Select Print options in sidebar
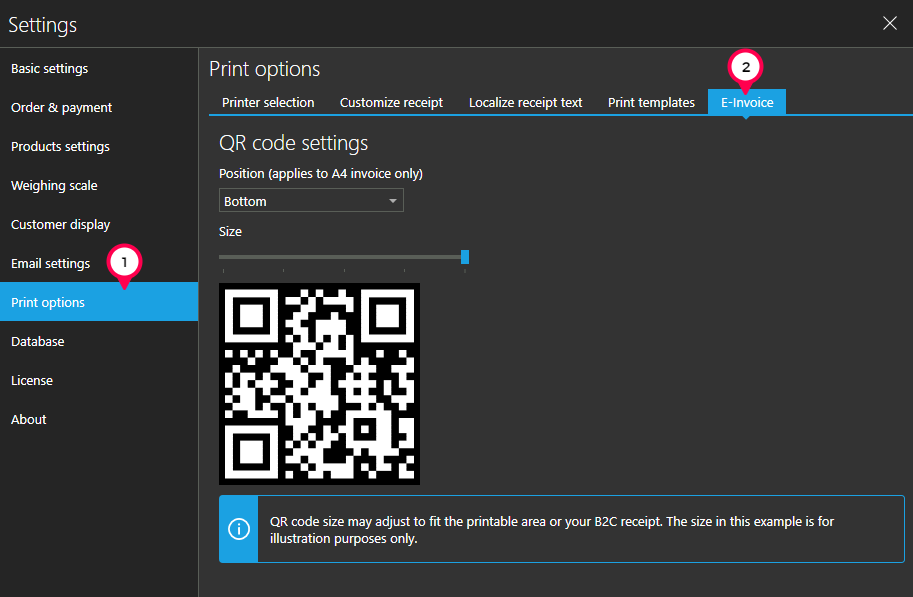The image size is (913, 597). [x=48, y=303]
